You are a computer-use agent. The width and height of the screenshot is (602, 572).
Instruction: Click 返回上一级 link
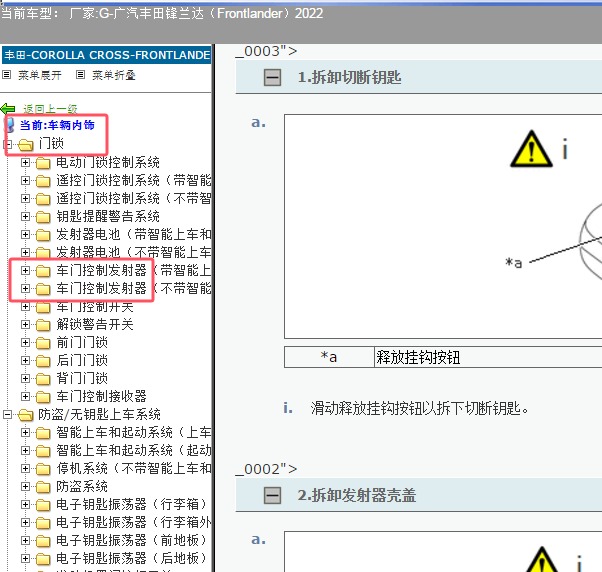pyautogui.click(x=50, y=109)
